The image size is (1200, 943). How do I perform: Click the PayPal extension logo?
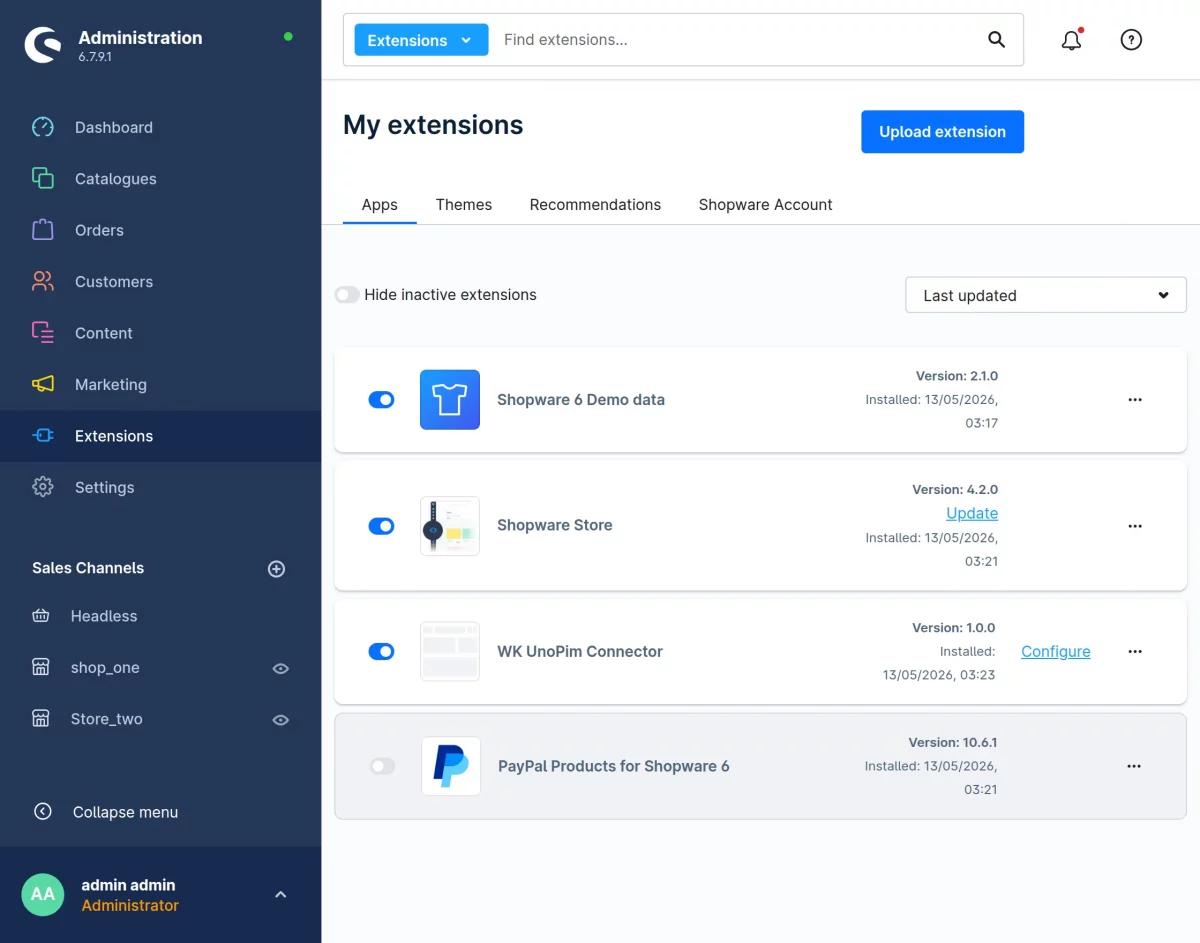[451, 766]
